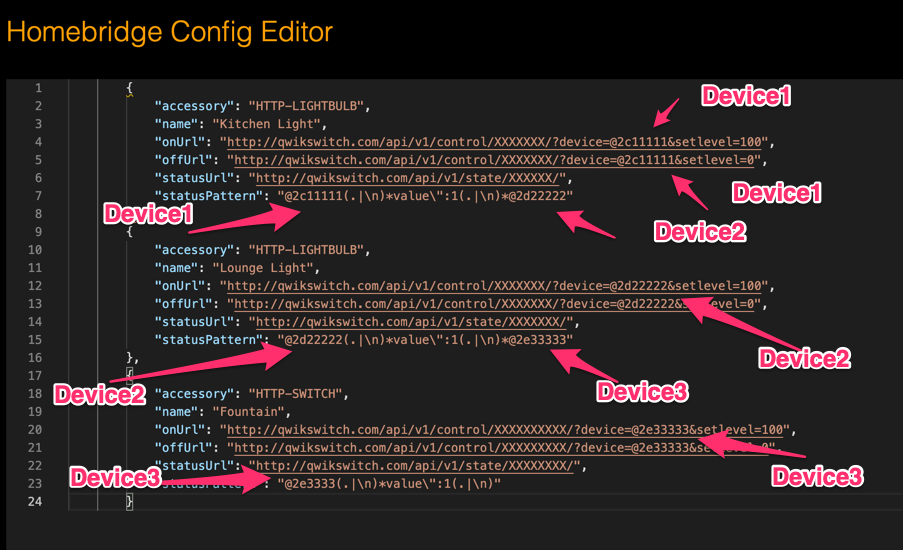
Task: Click the opening brace on line 1
Action: [130, 88]
